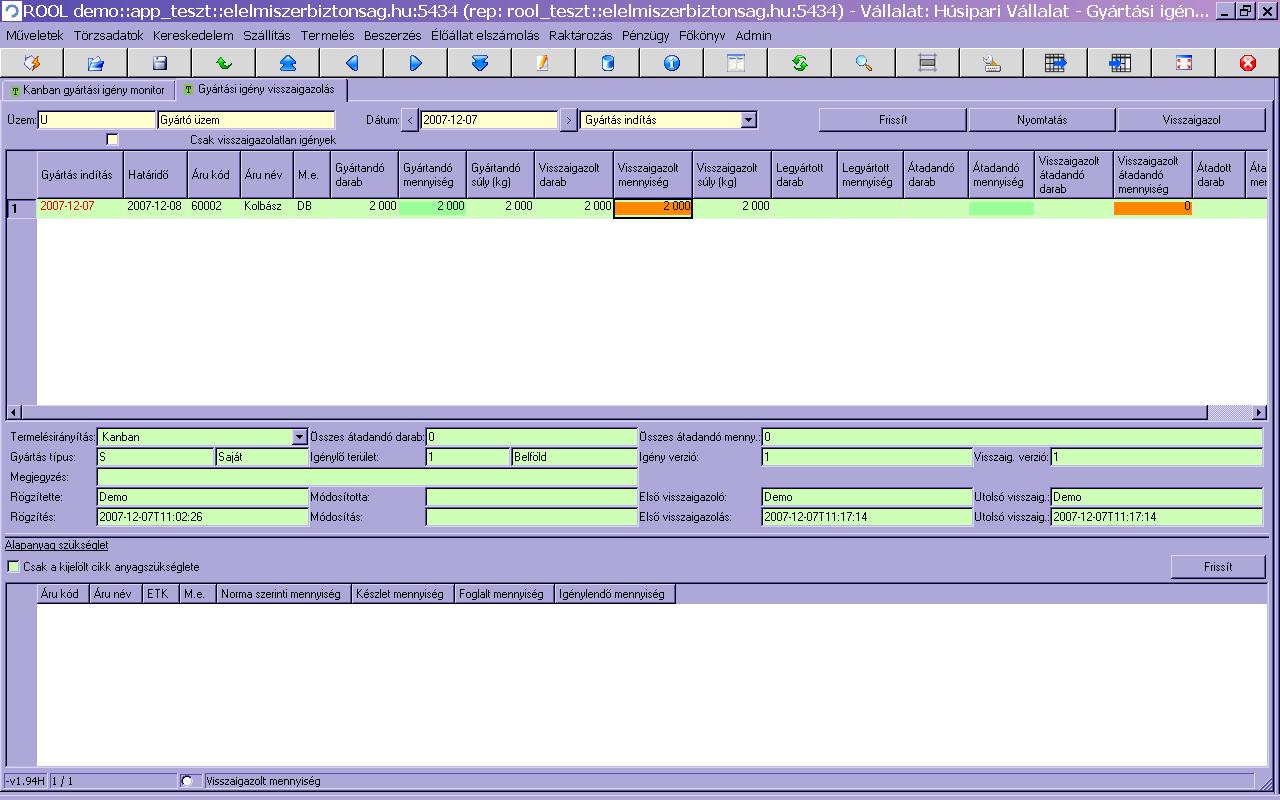Expand the Termelésirányítás Kanban dropdown
Image resolution: width=1280 pixels, height=800 pixels.
299,437
